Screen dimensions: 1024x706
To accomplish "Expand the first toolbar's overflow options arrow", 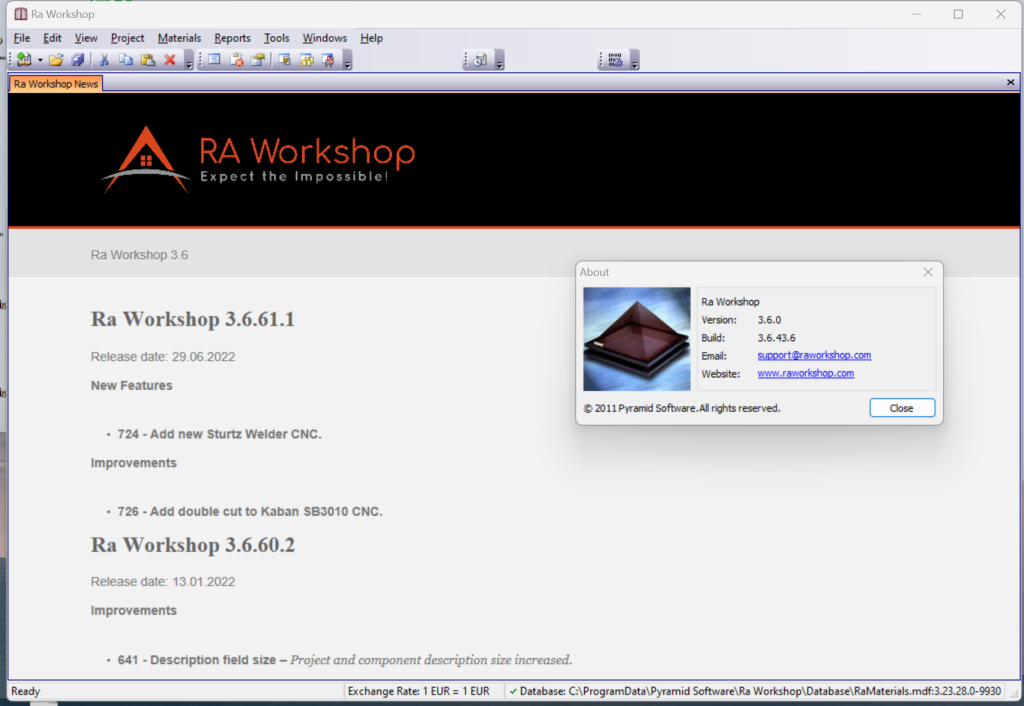I will point(189,62).
